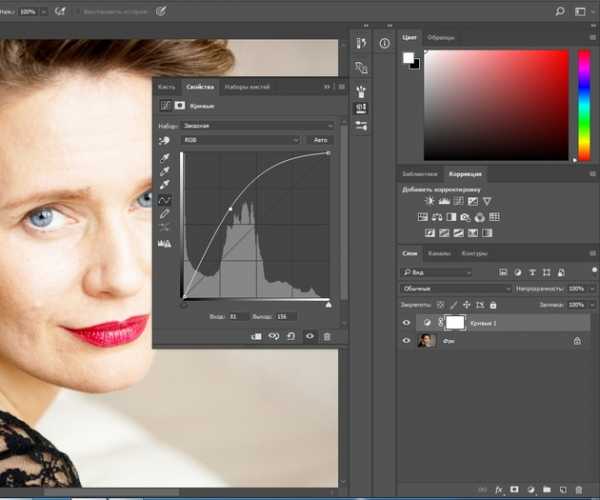Viewport: 600px width, 500px height.
Task: Hide the Curves 1 adjustment layer
Action: click(x=406, y=323)
